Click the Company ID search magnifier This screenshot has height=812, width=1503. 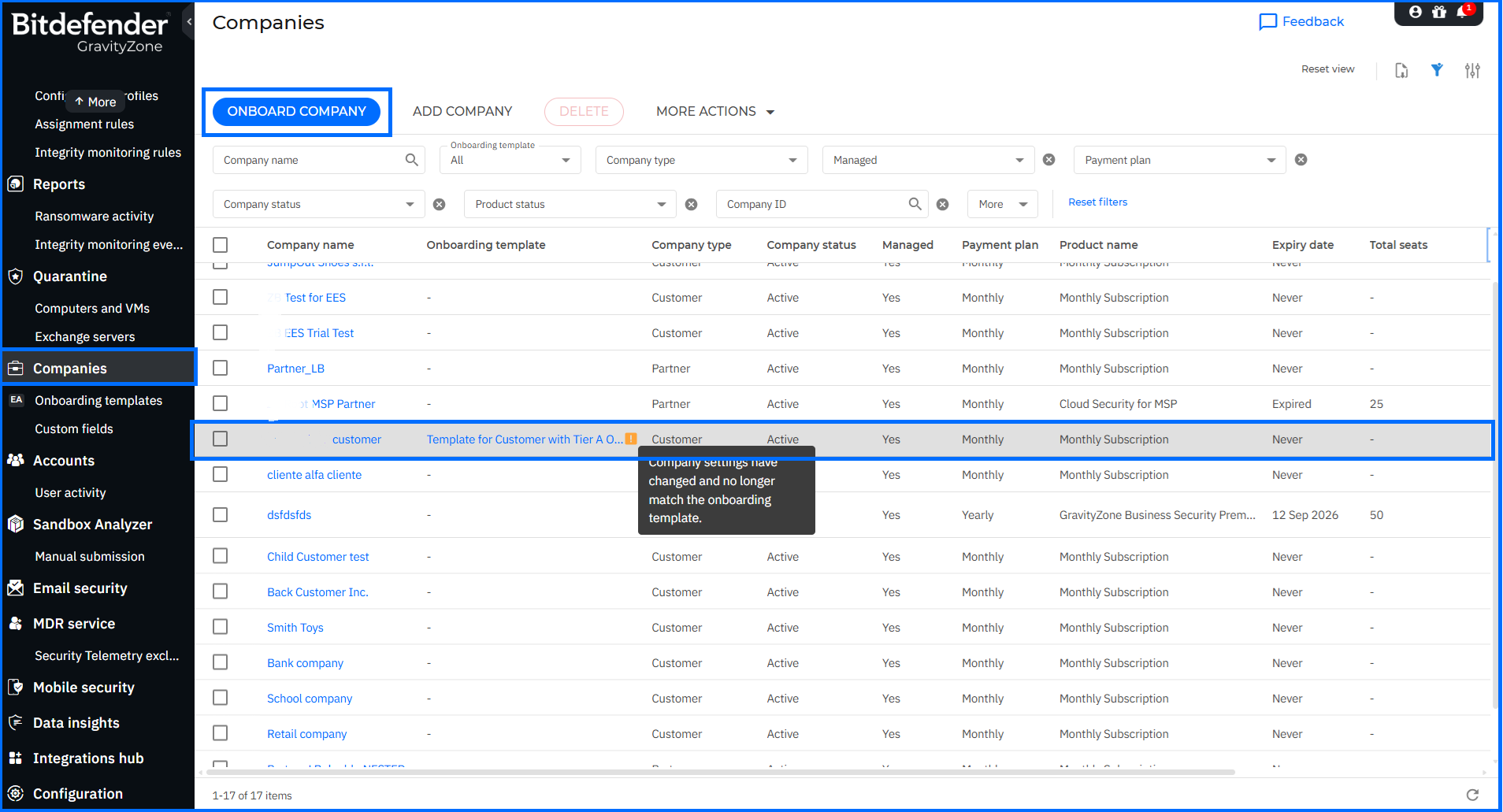click(915, 204)
